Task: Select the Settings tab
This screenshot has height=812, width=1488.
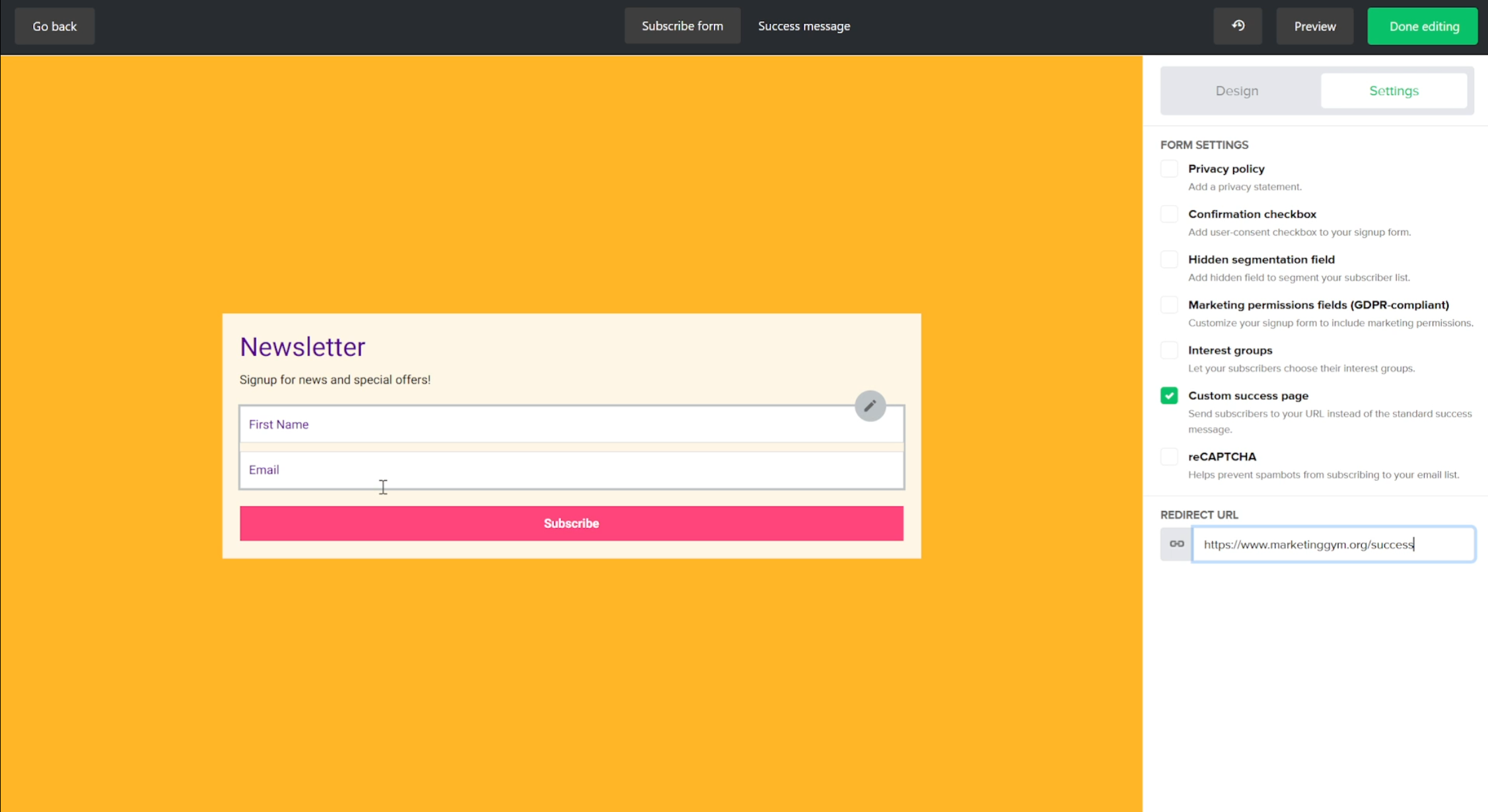Action: pyautogui.click(x=1394, y=90)
